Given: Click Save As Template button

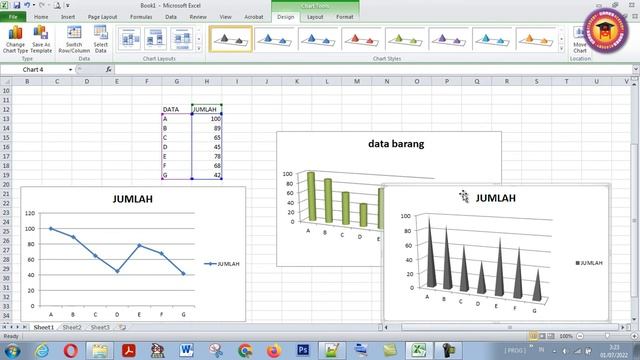Looking at the screenshot, I should click(41, 39).
